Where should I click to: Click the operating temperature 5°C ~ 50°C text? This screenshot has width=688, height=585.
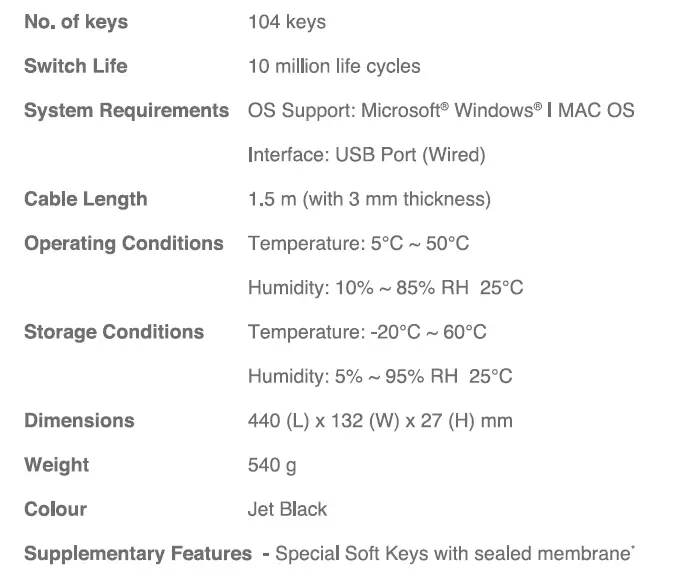[358, 243]
